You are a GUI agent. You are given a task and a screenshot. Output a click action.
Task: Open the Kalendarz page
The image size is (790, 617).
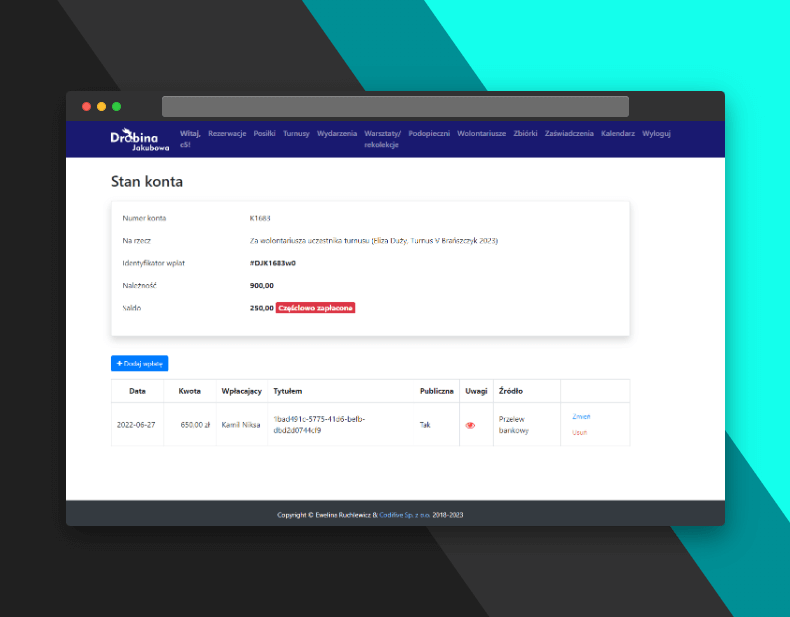(618, 133)
